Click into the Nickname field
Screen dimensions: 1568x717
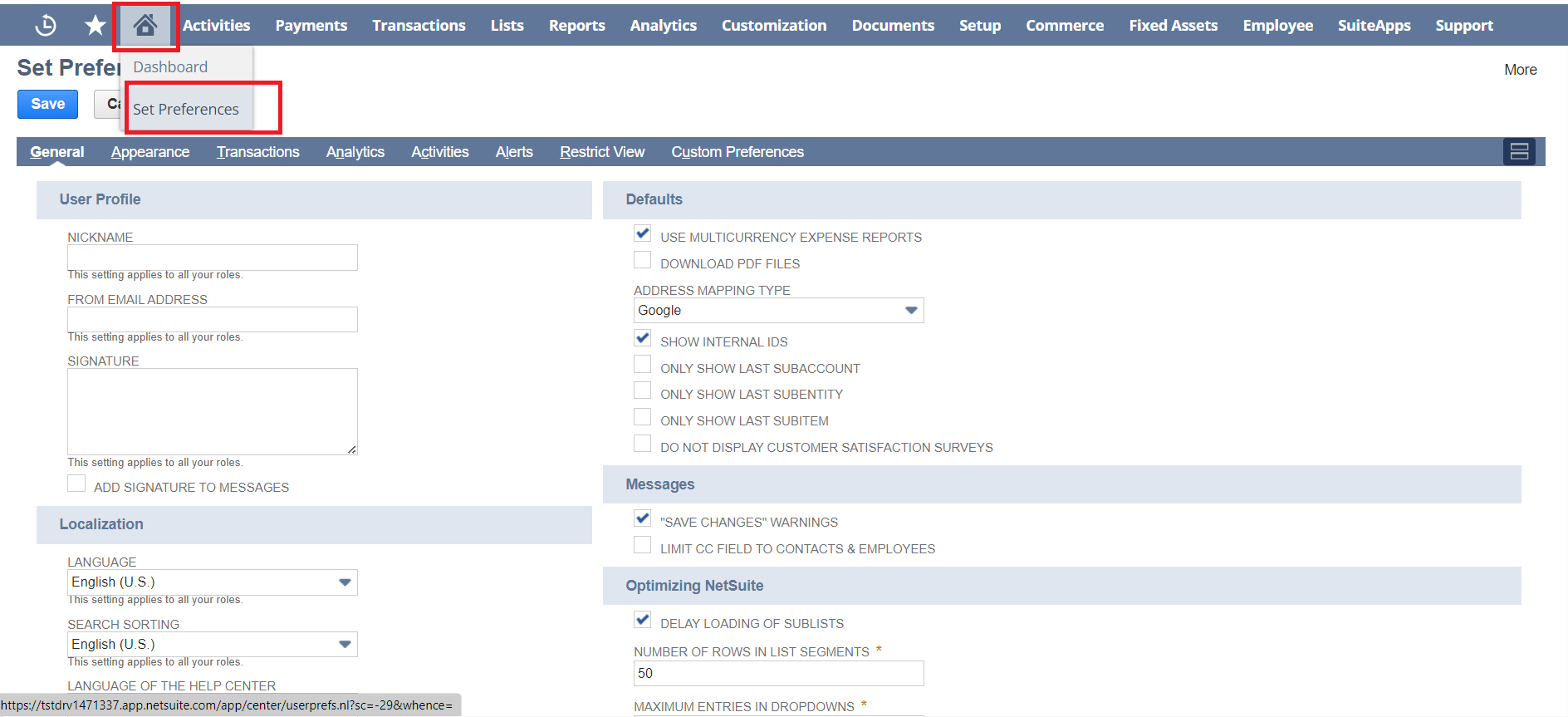(x=212, y=258)
